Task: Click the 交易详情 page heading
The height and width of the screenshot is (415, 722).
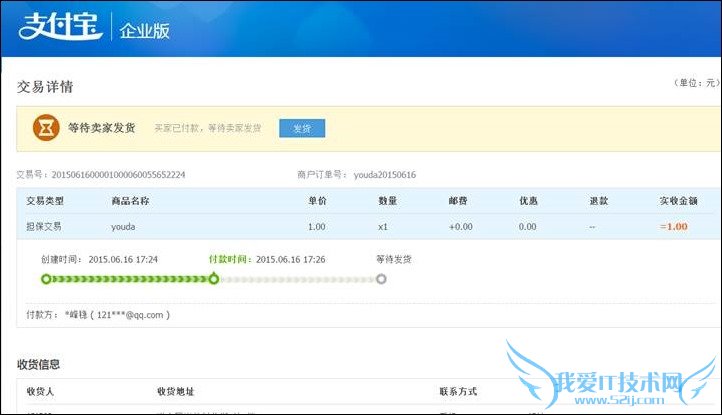Action: (45, 87)
